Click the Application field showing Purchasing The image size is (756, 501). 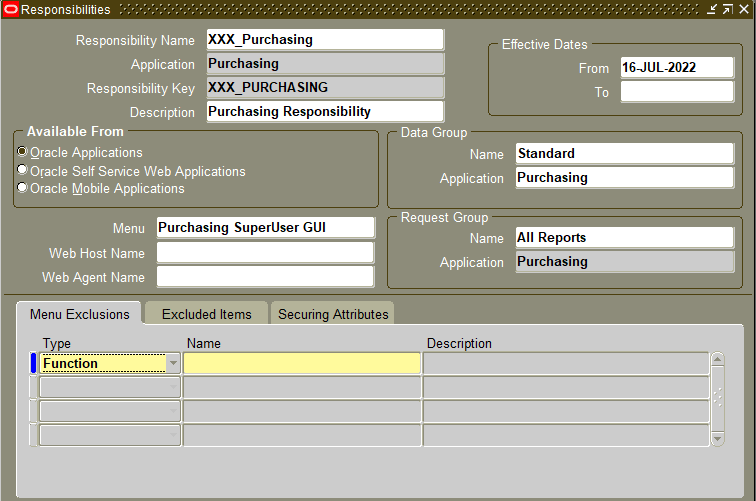point(325,64)
